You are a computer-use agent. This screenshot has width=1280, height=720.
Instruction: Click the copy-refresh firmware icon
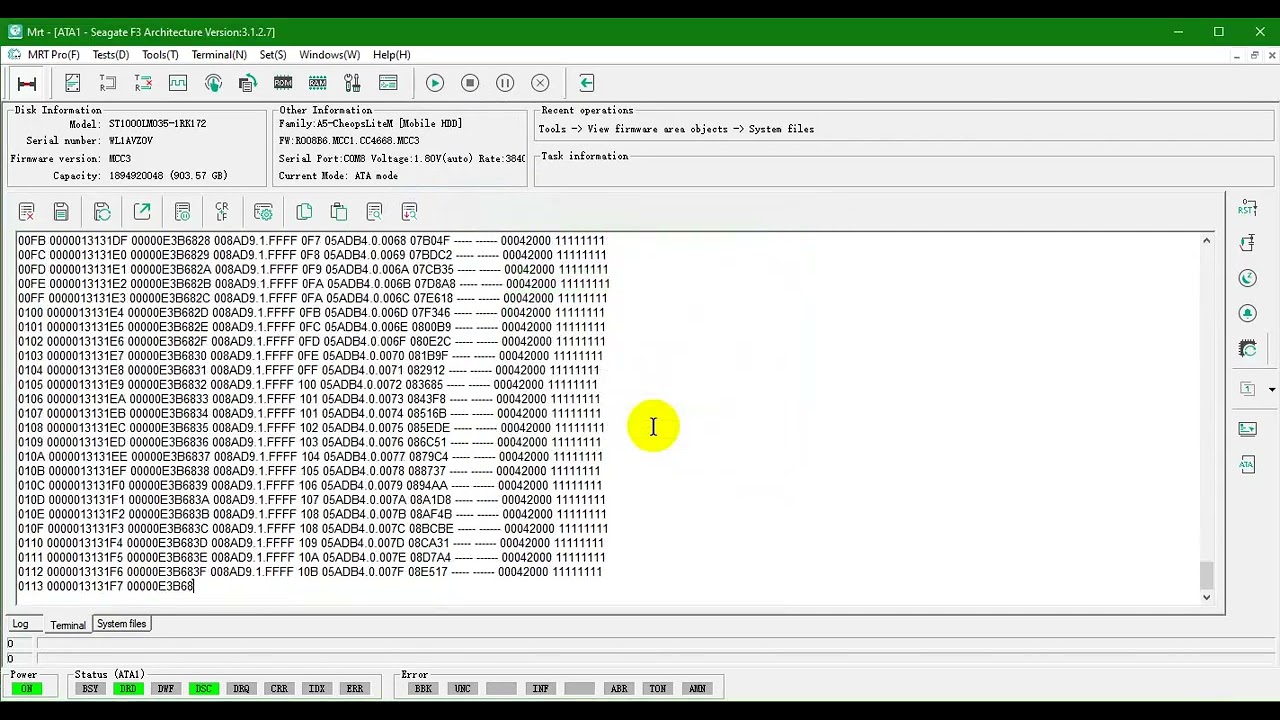point(248,83)
